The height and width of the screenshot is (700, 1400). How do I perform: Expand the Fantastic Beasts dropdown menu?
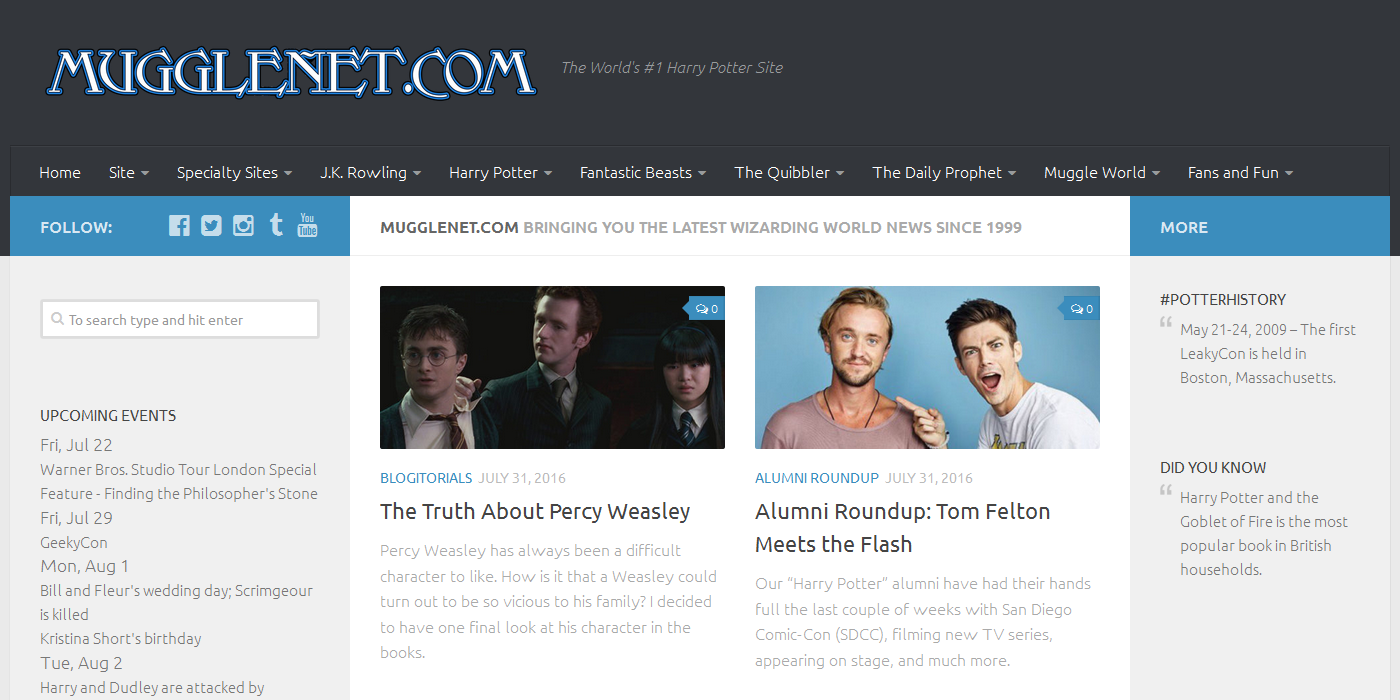[643, 172]
